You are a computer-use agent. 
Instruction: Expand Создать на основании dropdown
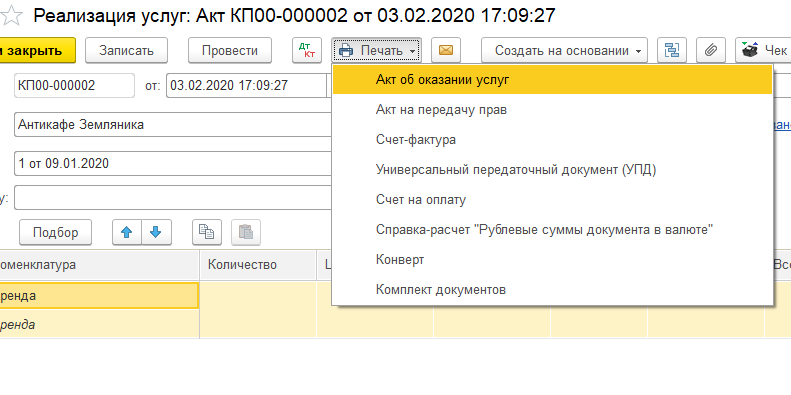564,50
